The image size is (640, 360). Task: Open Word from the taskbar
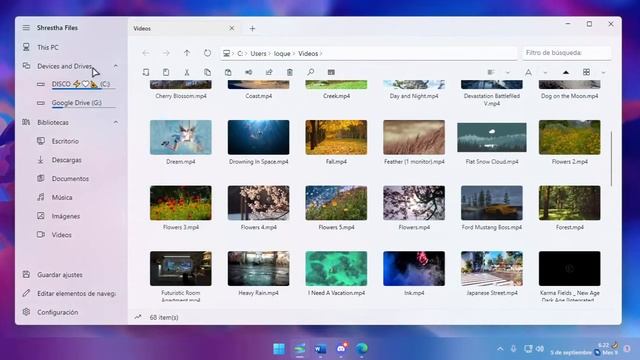click(320, 349)
